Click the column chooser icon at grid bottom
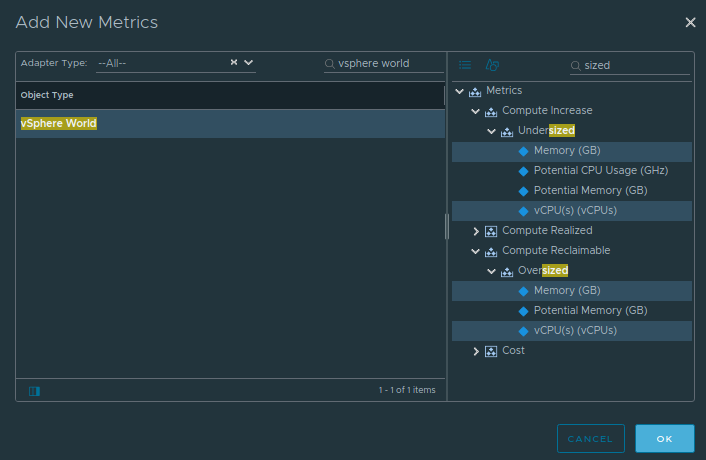Image resolution: width=706 pixels, height=460 pixels. [34, 391]
